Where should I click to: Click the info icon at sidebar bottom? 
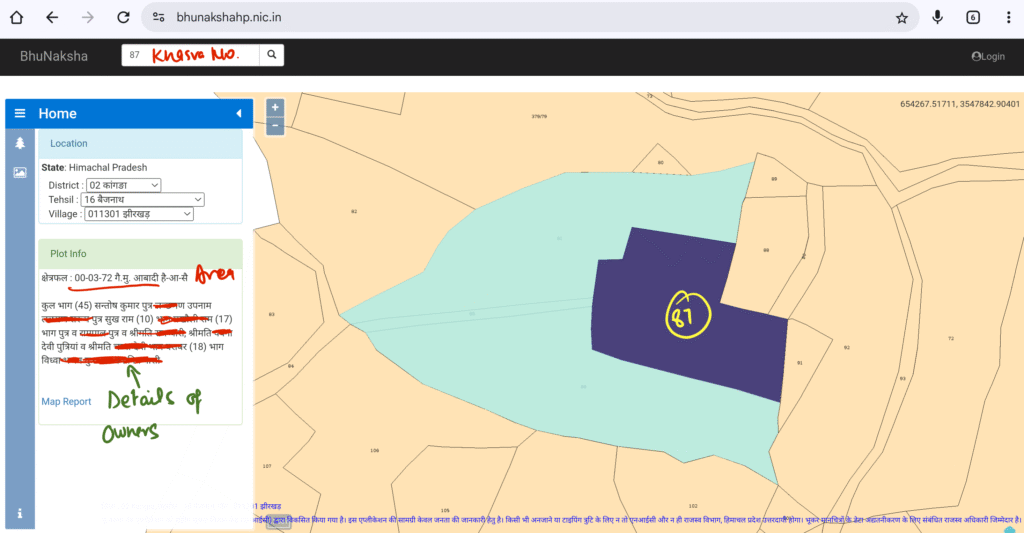pos(20,513)
